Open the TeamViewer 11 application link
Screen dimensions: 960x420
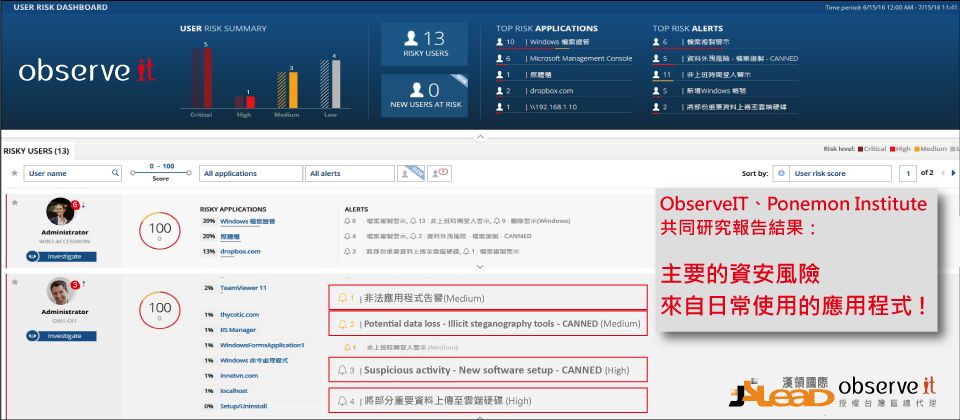pos(243,287)
